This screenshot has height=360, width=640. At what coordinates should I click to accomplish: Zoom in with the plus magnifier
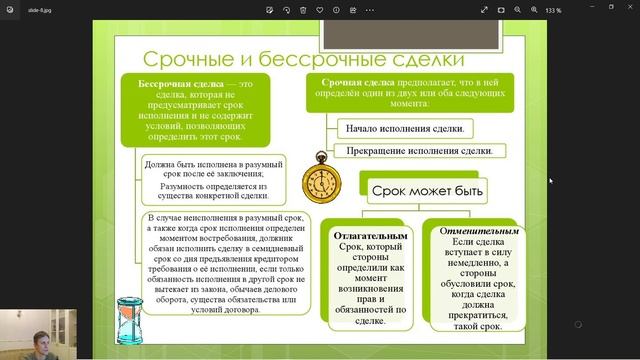click(x=534, y=10)
